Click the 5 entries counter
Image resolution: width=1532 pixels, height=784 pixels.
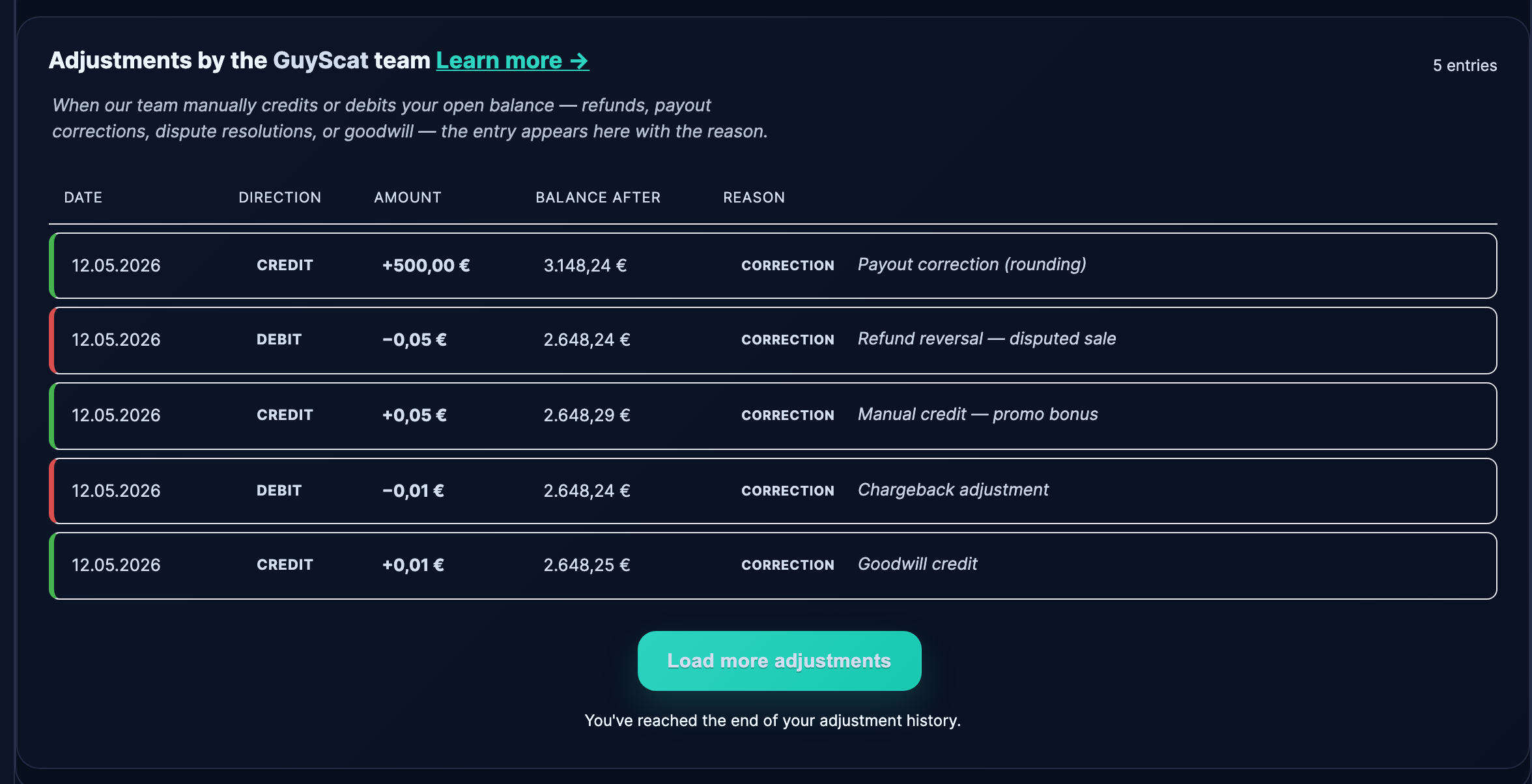pos(1464,66)
